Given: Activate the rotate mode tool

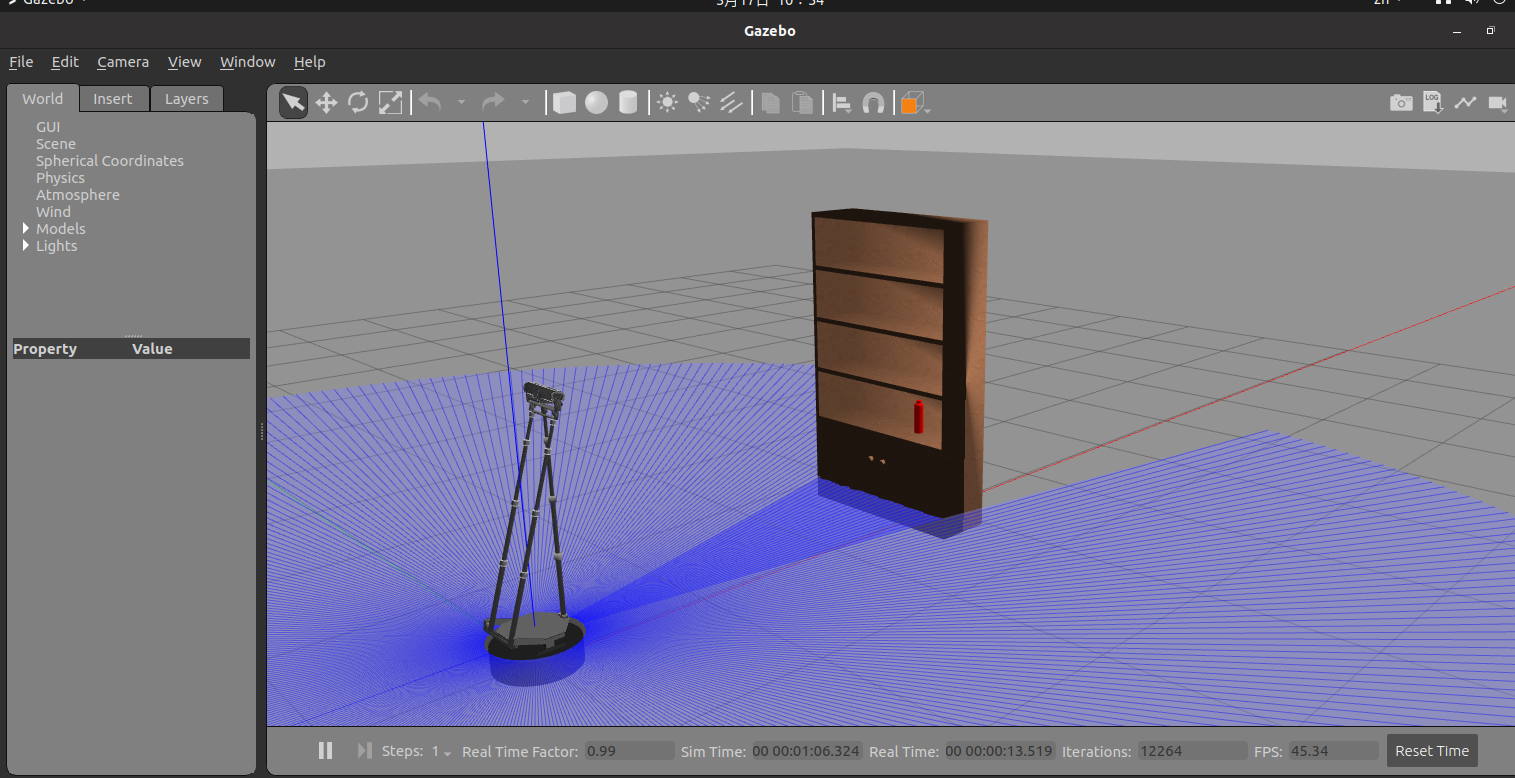Looking at the screenshot, I should 358,102.
